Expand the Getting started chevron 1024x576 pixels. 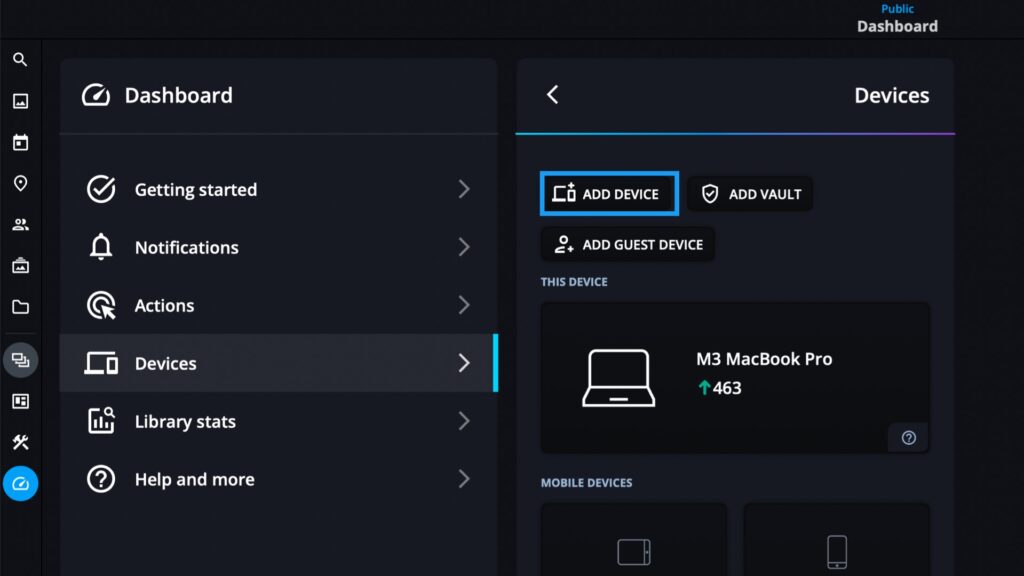click(464, 189)
